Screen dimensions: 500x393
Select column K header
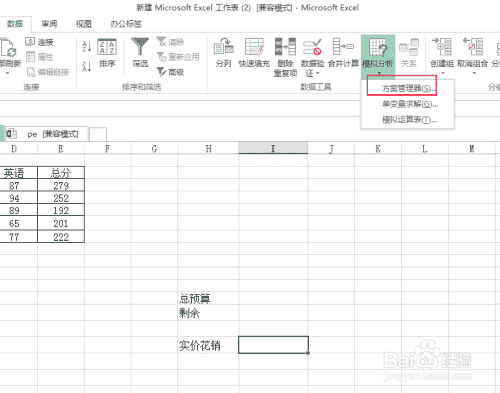click(378, 148)
